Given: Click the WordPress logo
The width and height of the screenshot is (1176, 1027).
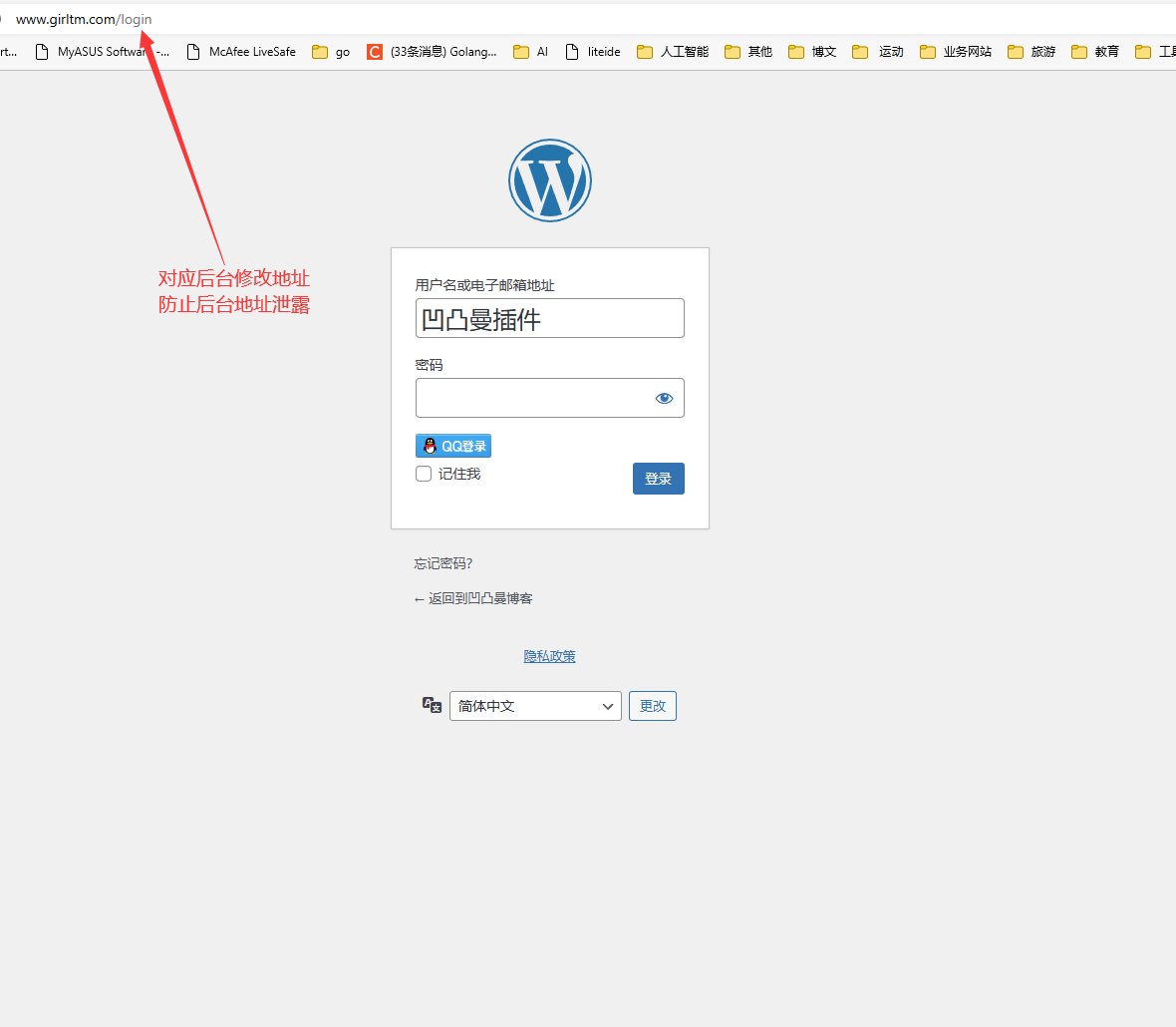Looking at the screenshot, I should 550,180.
